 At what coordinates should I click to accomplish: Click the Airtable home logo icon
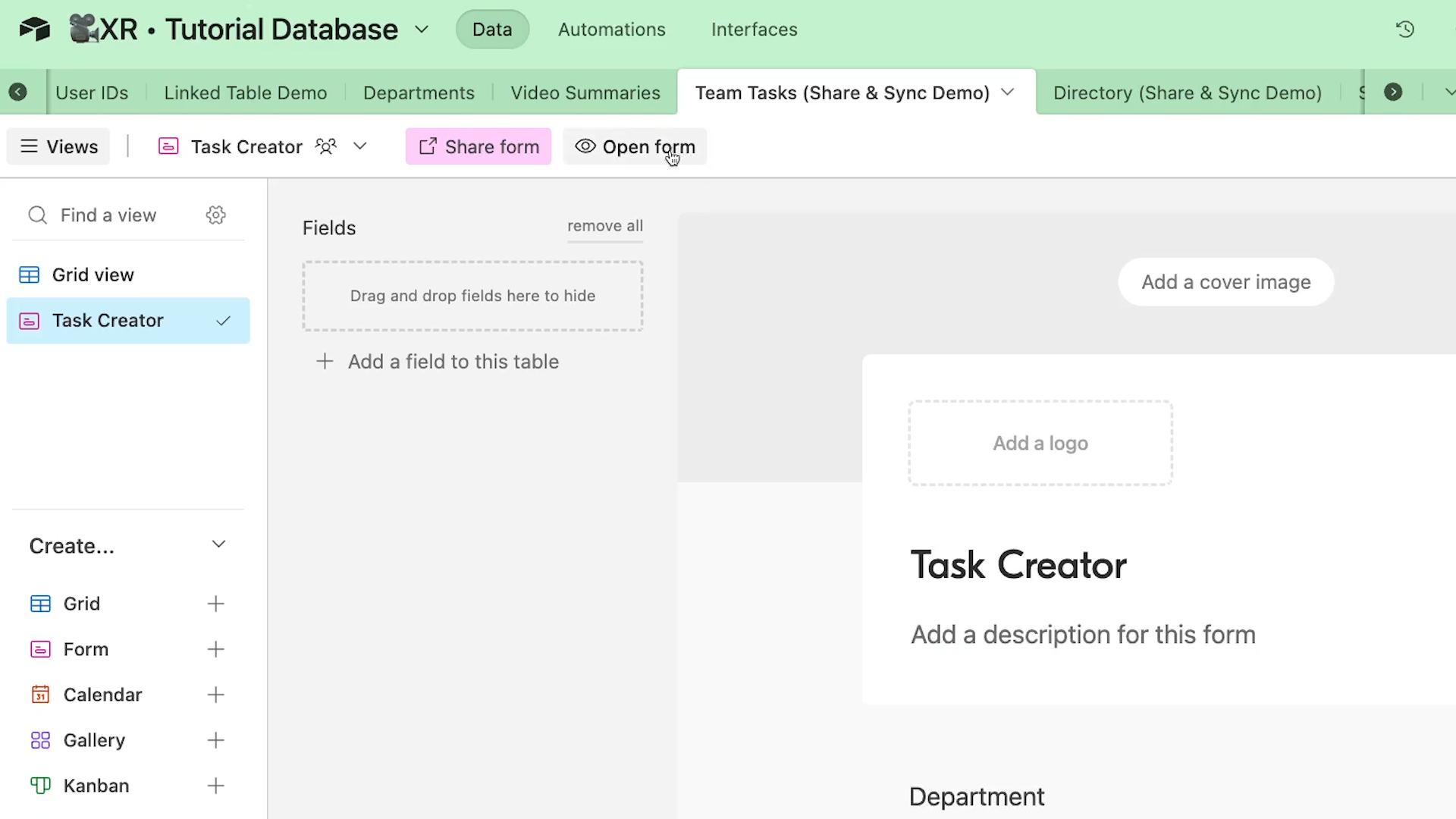35,30
